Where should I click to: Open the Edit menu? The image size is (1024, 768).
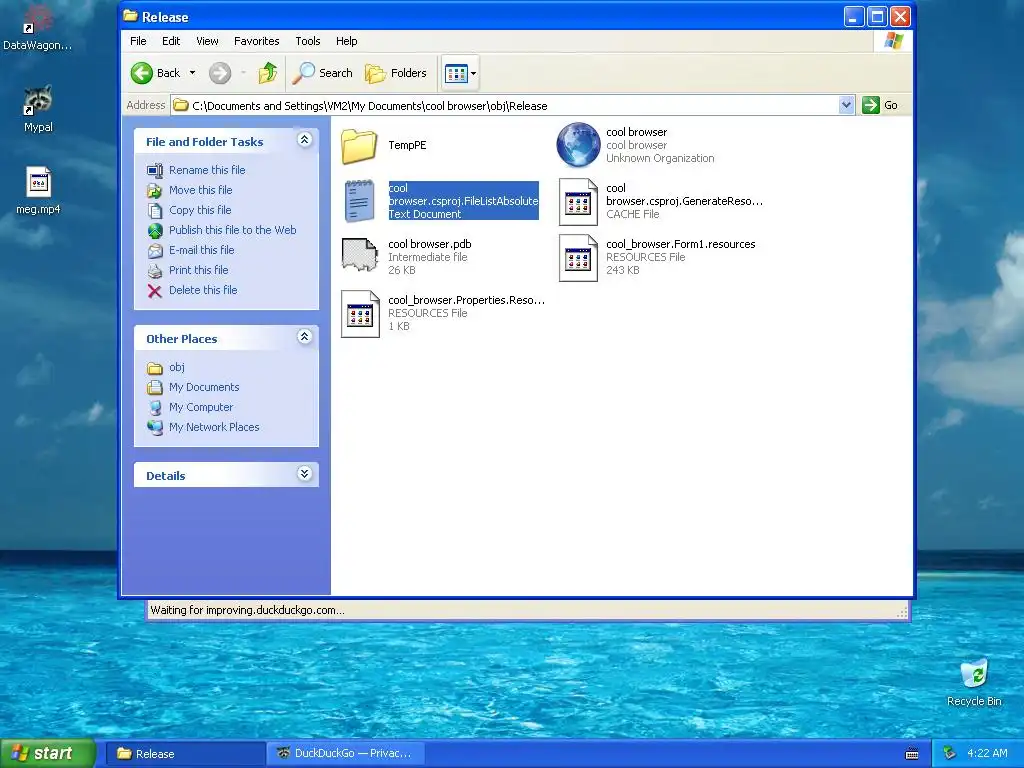pyautogui.click(x=171, y=41)
